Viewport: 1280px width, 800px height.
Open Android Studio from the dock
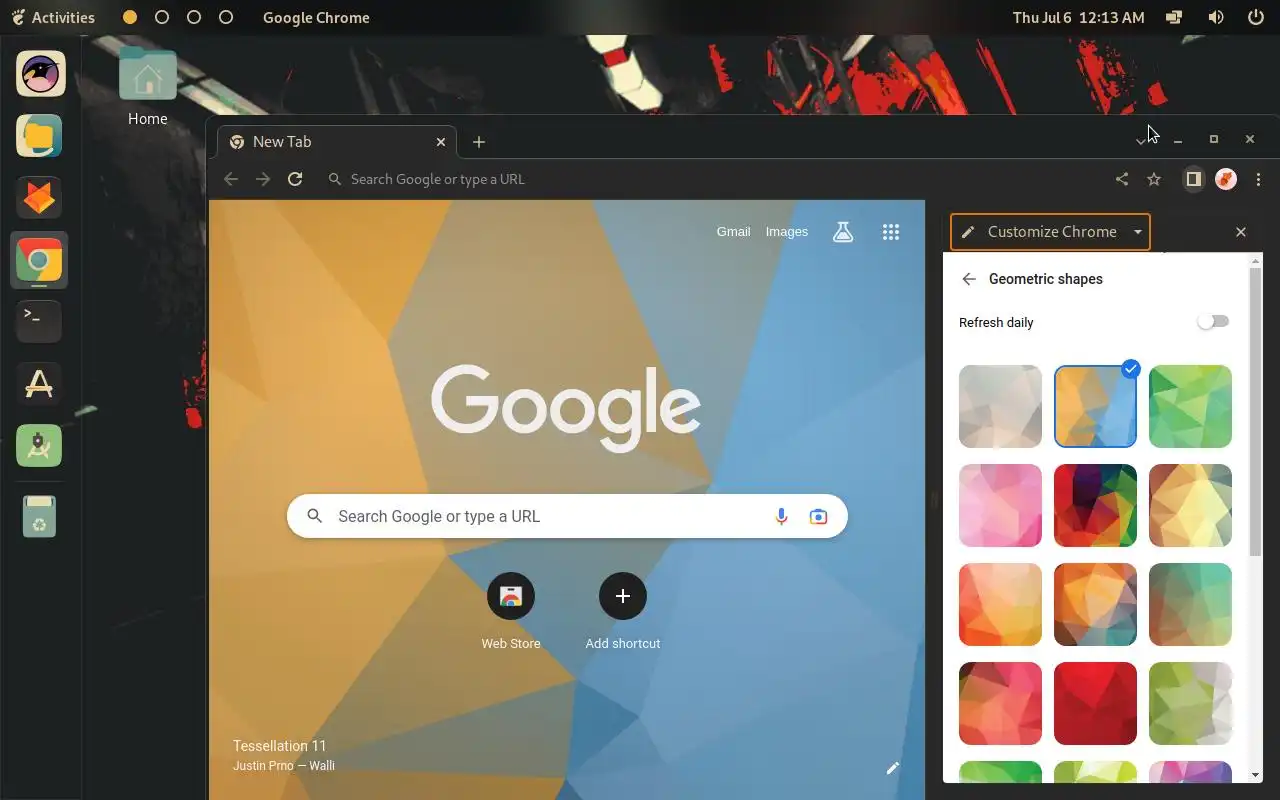click(x=39, y=446)
